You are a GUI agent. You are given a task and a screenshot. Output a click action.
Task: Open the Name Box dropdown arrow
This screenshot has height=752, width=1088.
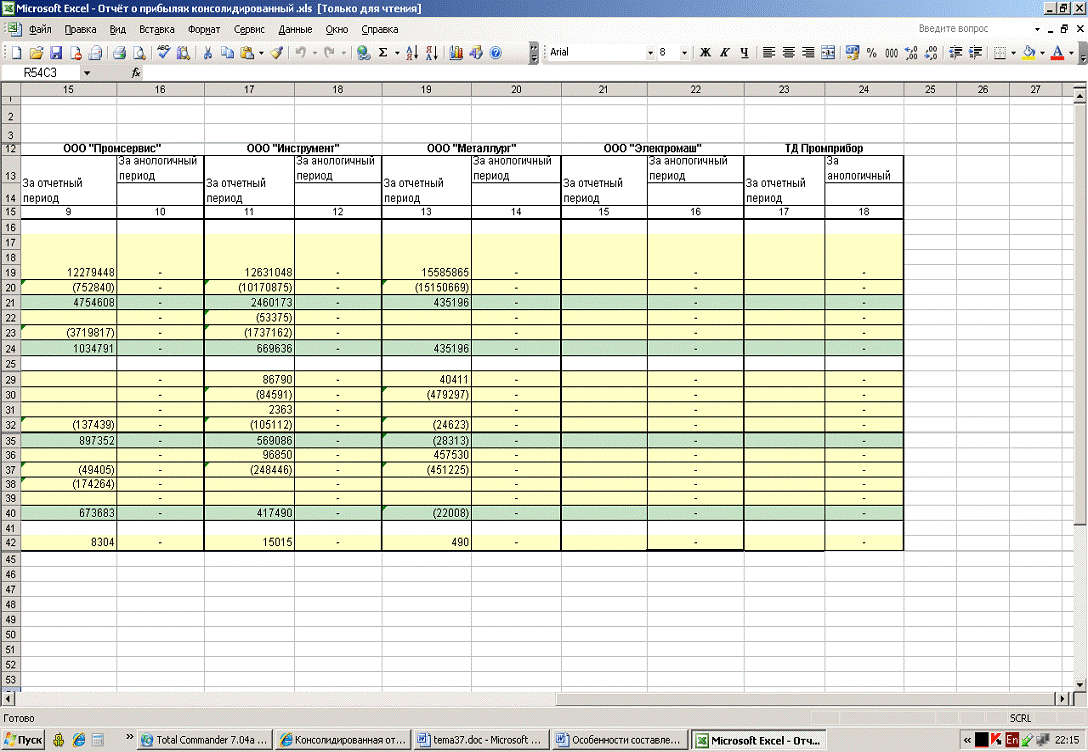coord(87,73)
